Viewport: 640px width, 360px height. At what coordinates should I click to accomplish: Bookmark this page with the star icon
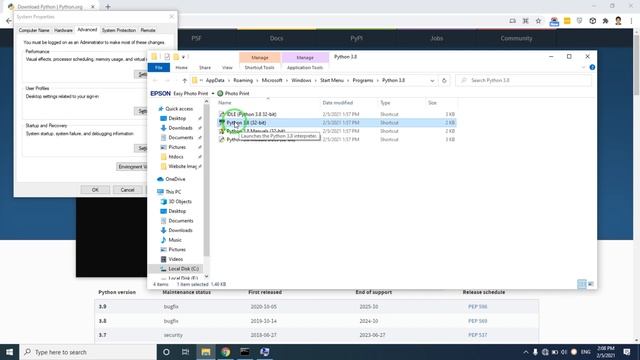538,21
